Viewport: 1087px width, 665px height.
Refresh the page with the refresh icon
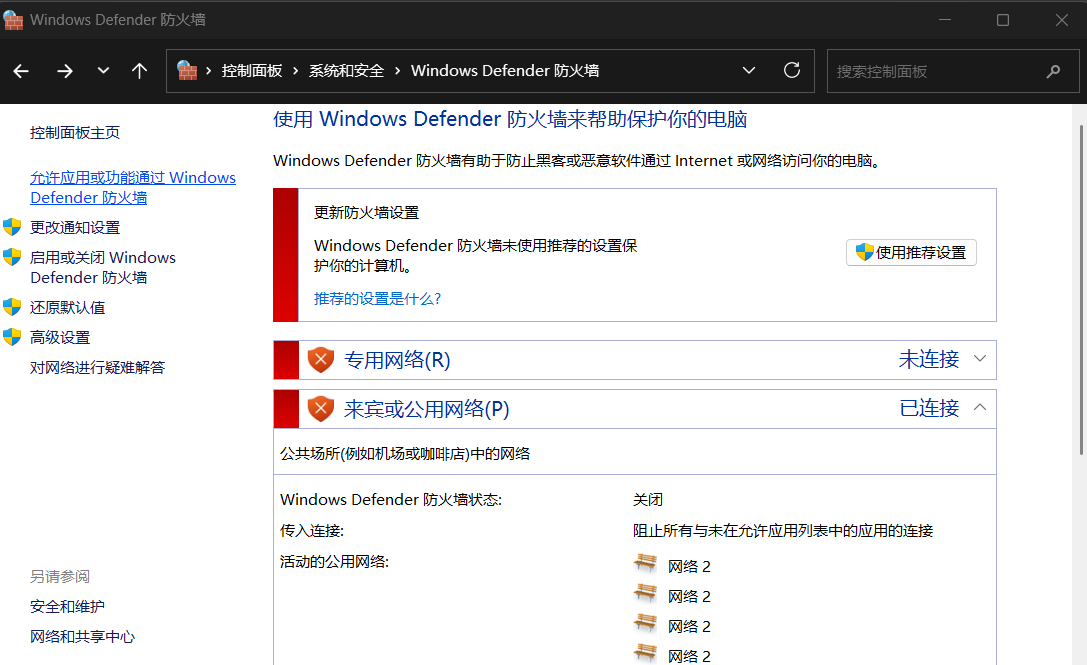[792, 70]
